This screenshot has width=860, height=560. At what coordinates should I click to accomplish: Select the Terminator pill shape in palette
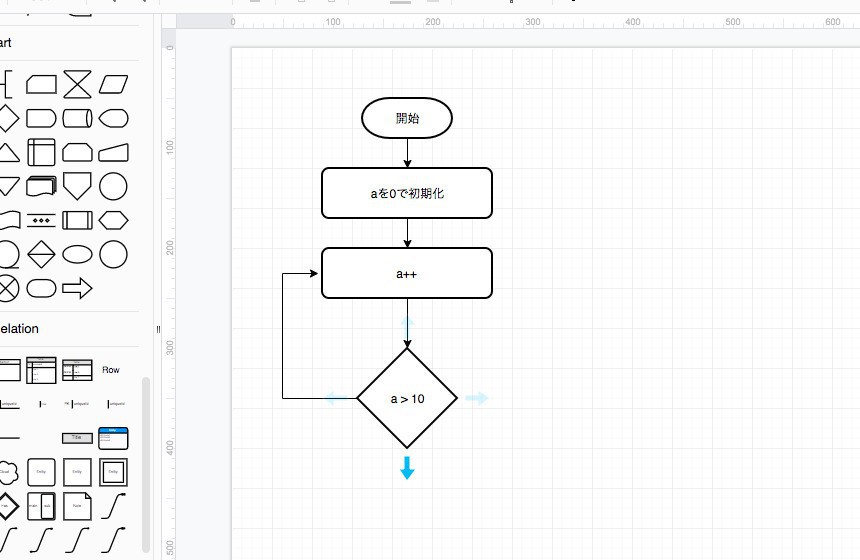41,289
